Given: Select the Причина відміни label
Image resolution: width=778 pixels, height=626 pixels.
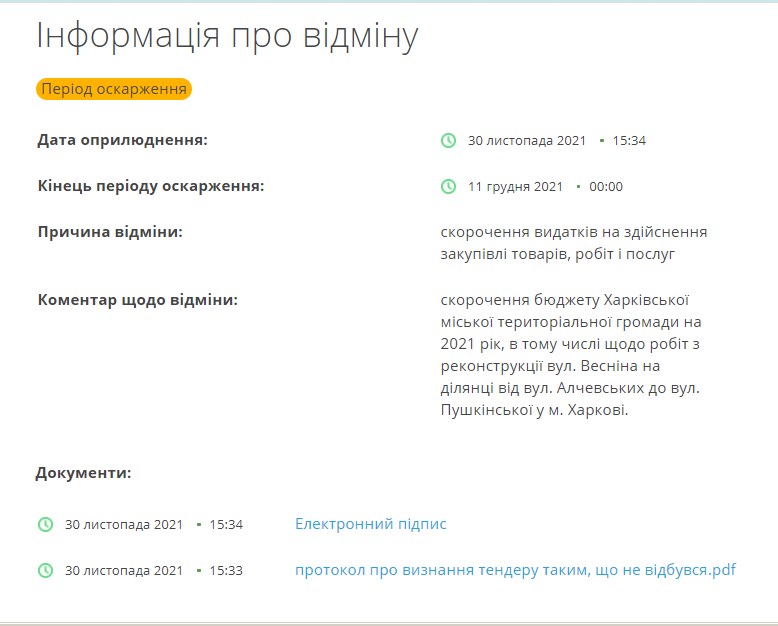Looking at the screenshot, I should (110, 232).
